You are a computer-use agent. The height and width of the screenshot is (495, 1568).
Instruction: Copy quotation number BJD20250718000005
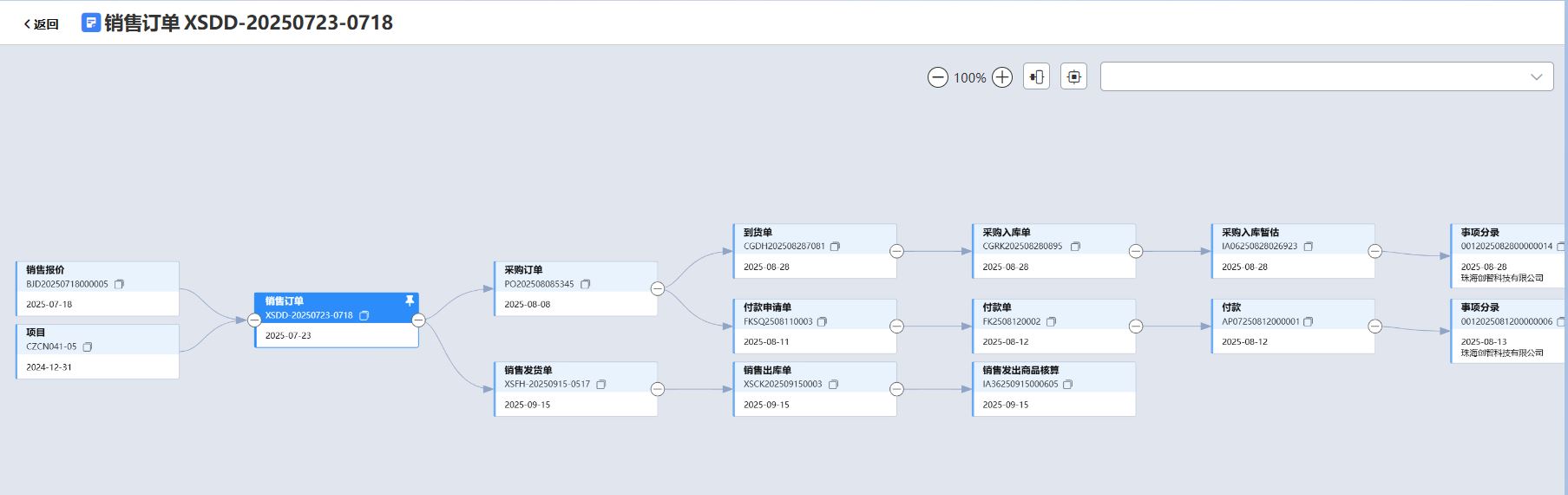(x=120, y=284)
